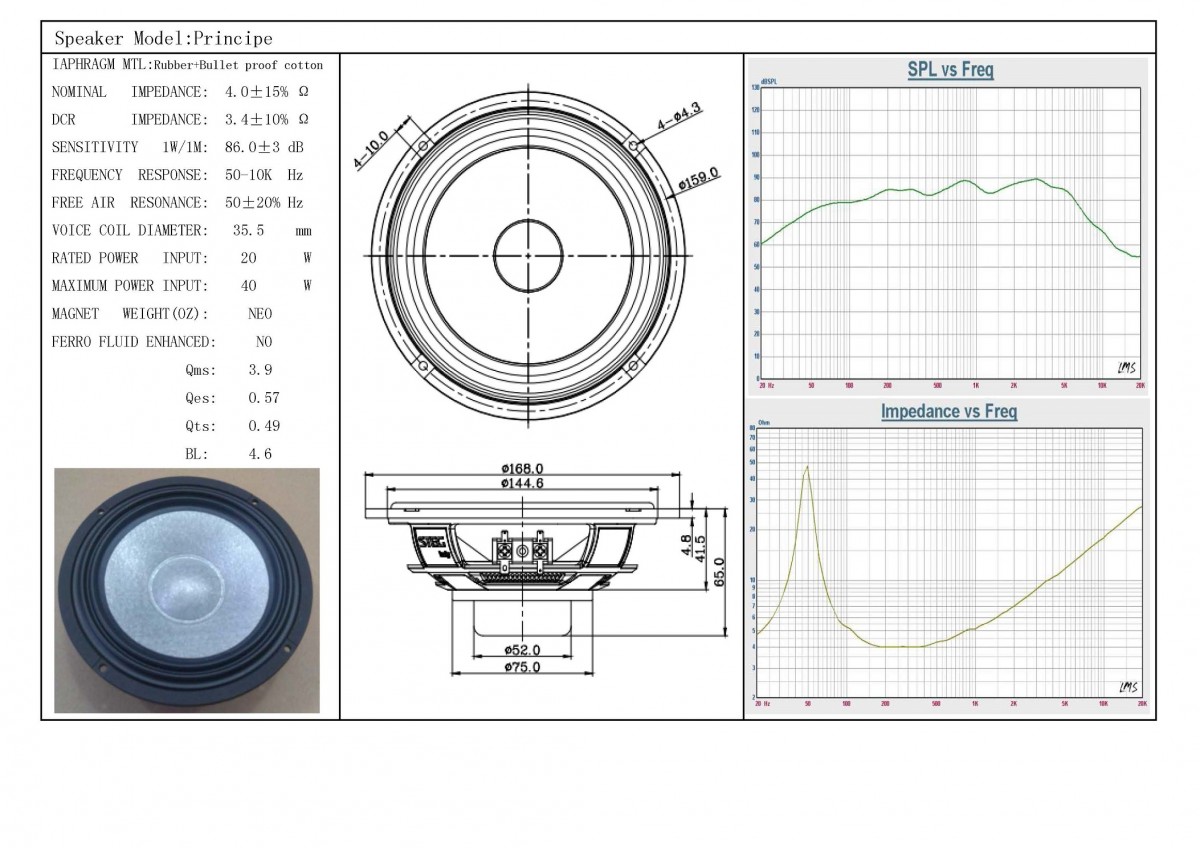The width and height of the screenshot is (1200, 848).
Task: Click the speaker product photo
Action: (x=187, y=590)
